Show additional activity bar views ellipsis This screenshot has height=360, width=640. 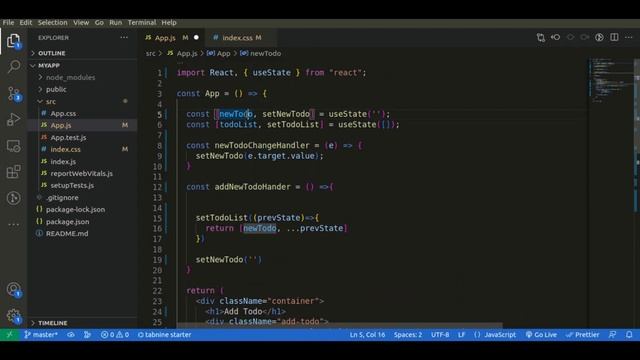pyautogui.click(x=13, y=224)
